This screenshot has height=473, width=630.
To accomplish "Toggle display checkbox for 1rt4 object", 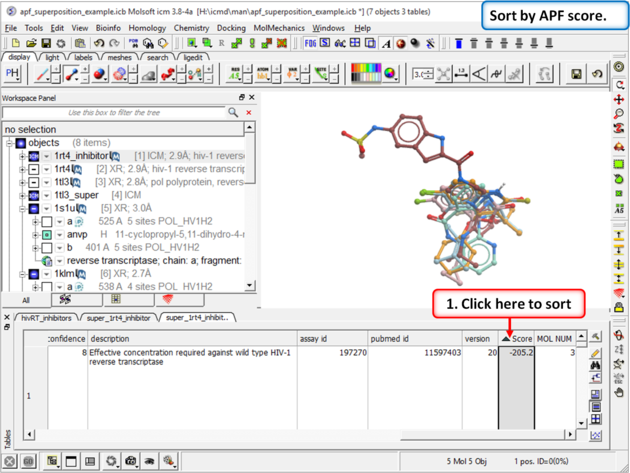I will pyautogui.click(x=33, y=169).
